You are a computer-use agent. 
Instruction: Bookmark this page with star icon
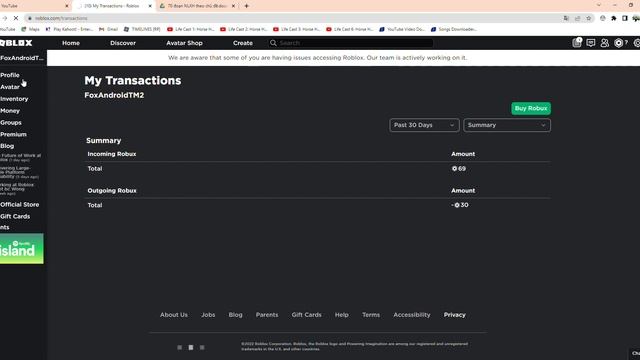click(589, 18)
